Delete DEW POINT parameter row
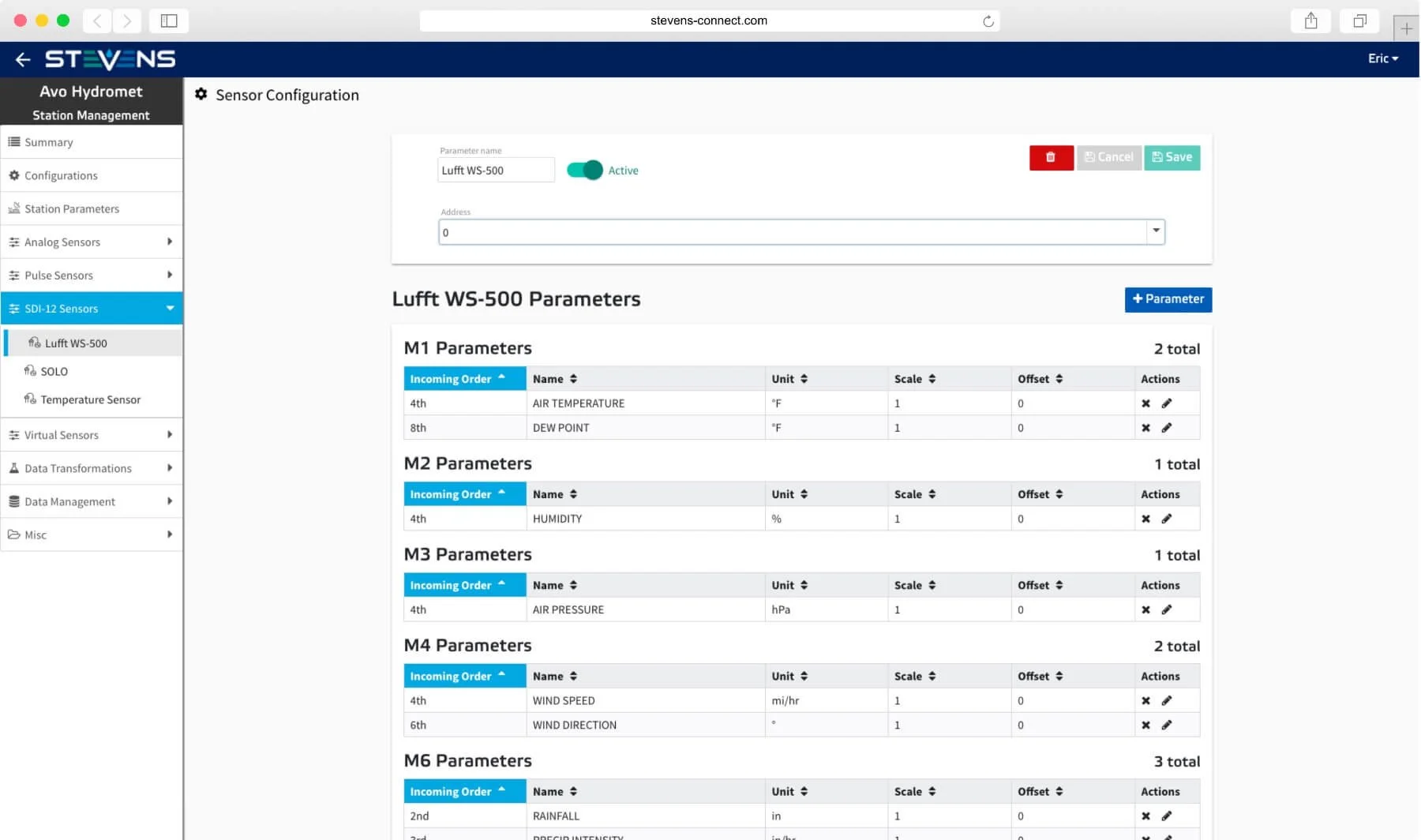 tap(1145, 428)
